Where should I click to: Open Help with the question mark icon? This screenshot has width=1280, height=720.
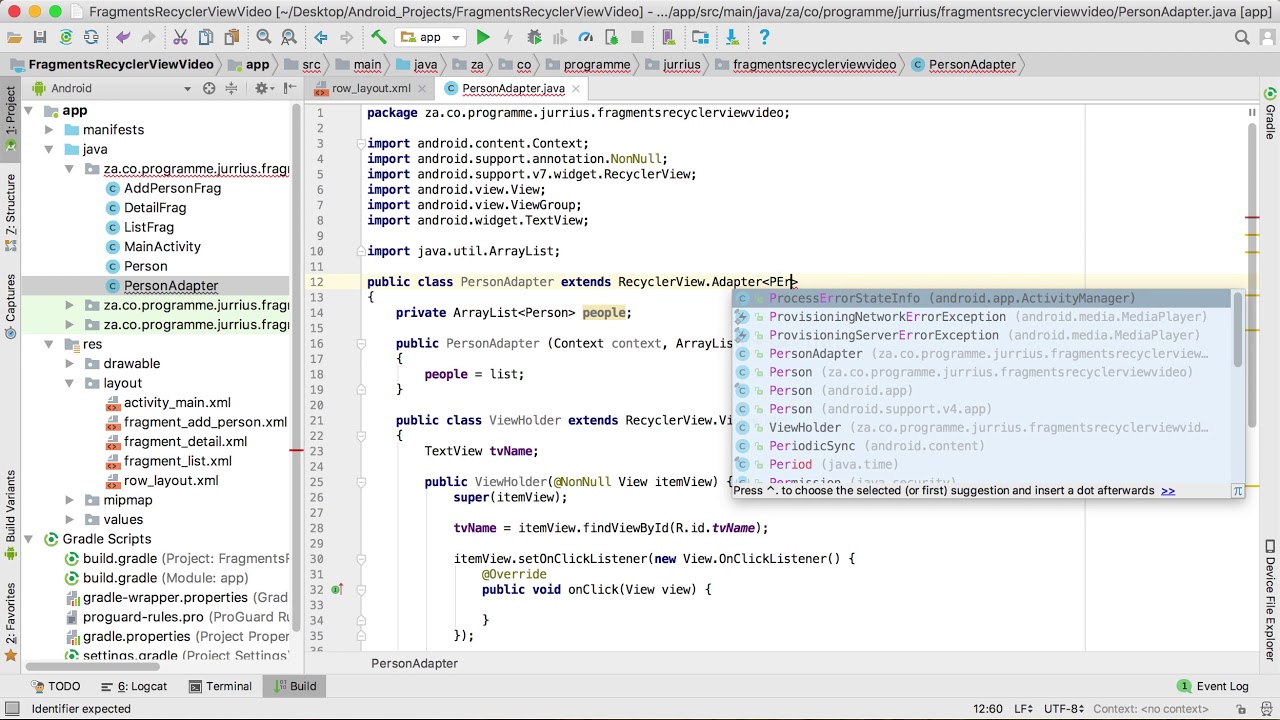tap(764, 37)
